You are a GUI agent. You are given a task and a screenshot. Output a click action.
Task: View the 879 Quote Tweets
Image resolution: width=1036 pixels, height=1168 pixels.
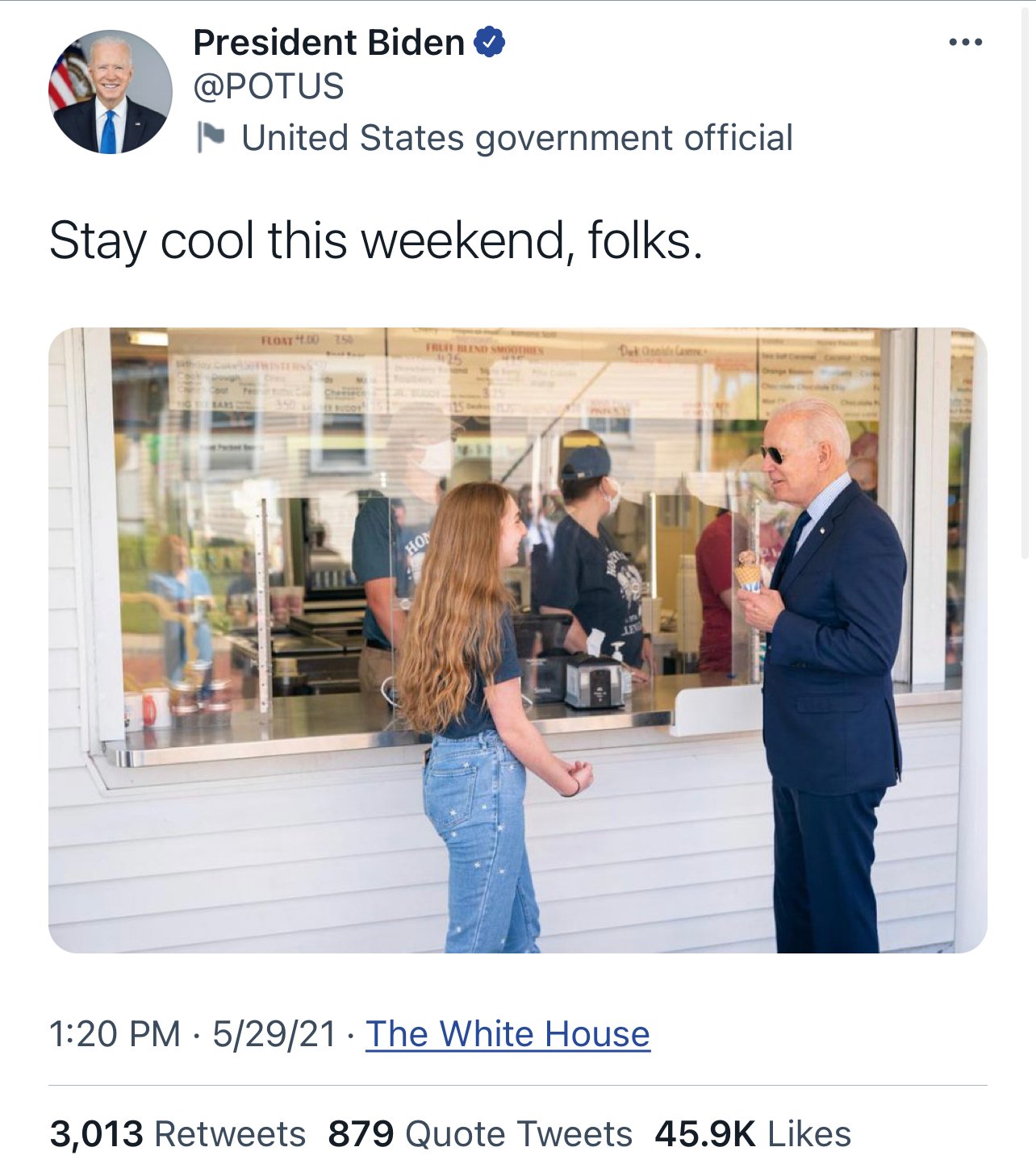pos(480,1133)
